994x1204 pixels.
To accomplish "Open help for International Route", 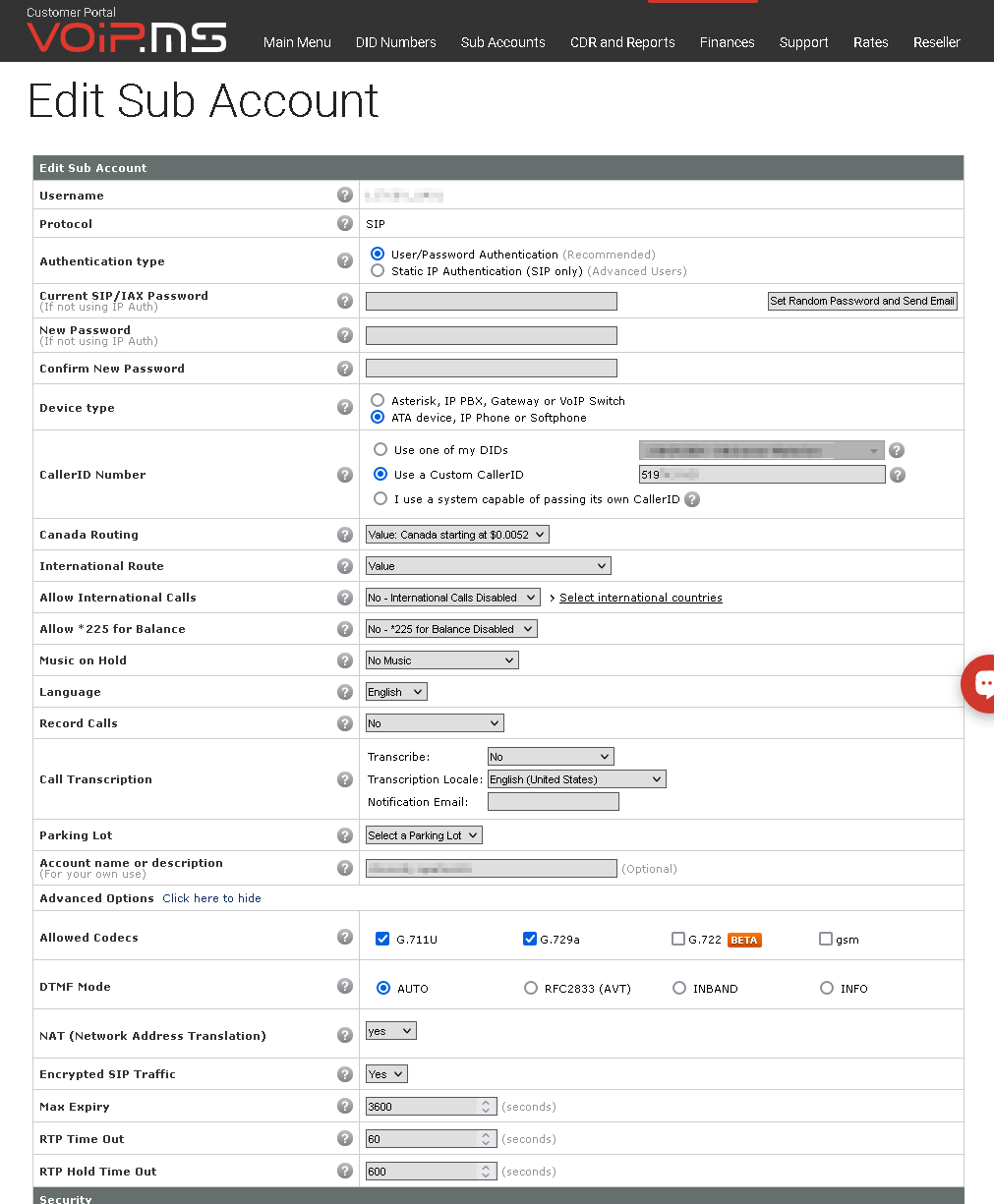I will coord(344,566).
